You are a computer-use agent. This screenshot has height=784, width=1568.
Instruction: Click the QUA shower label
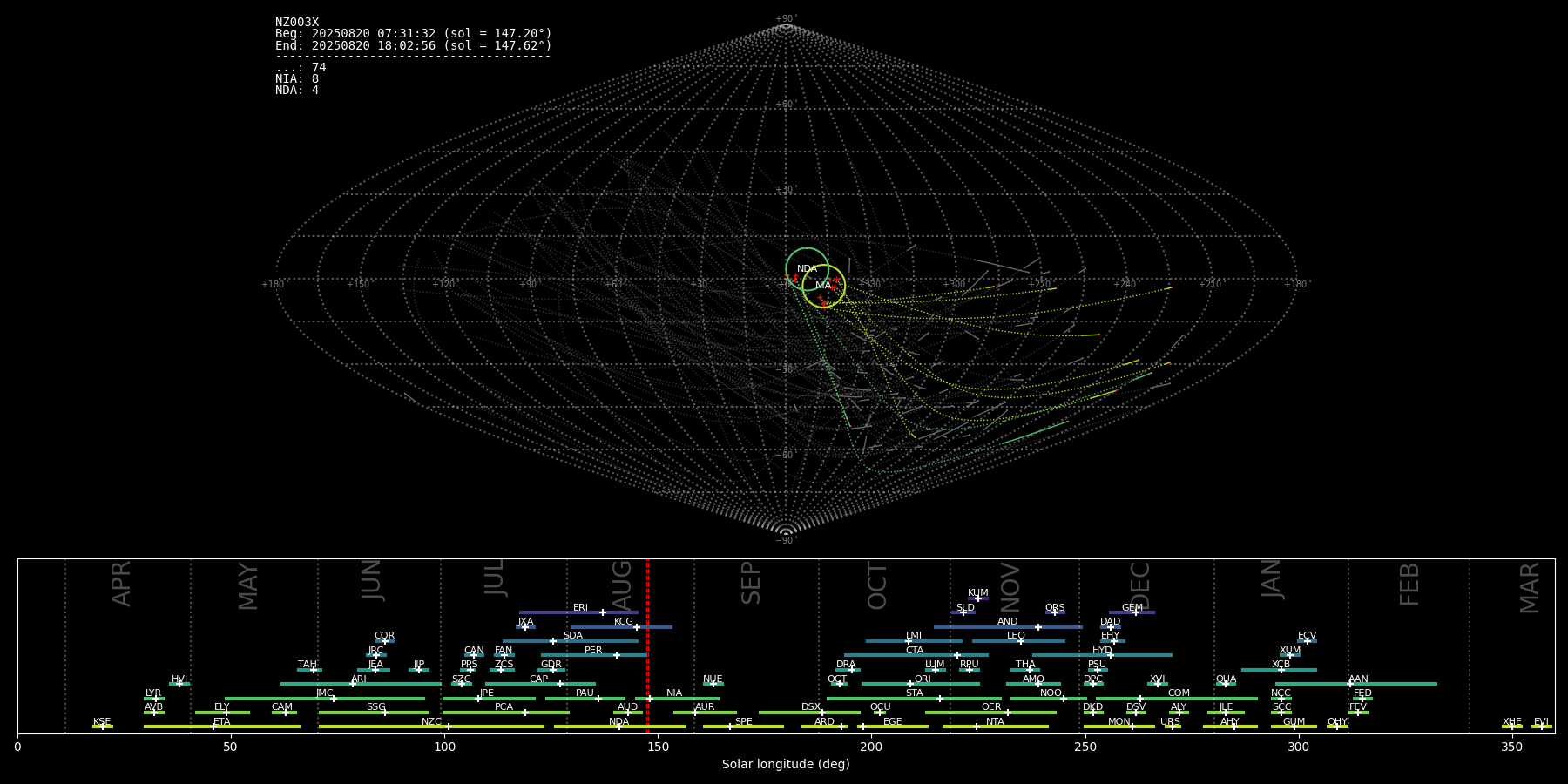tap(1226, 679)
